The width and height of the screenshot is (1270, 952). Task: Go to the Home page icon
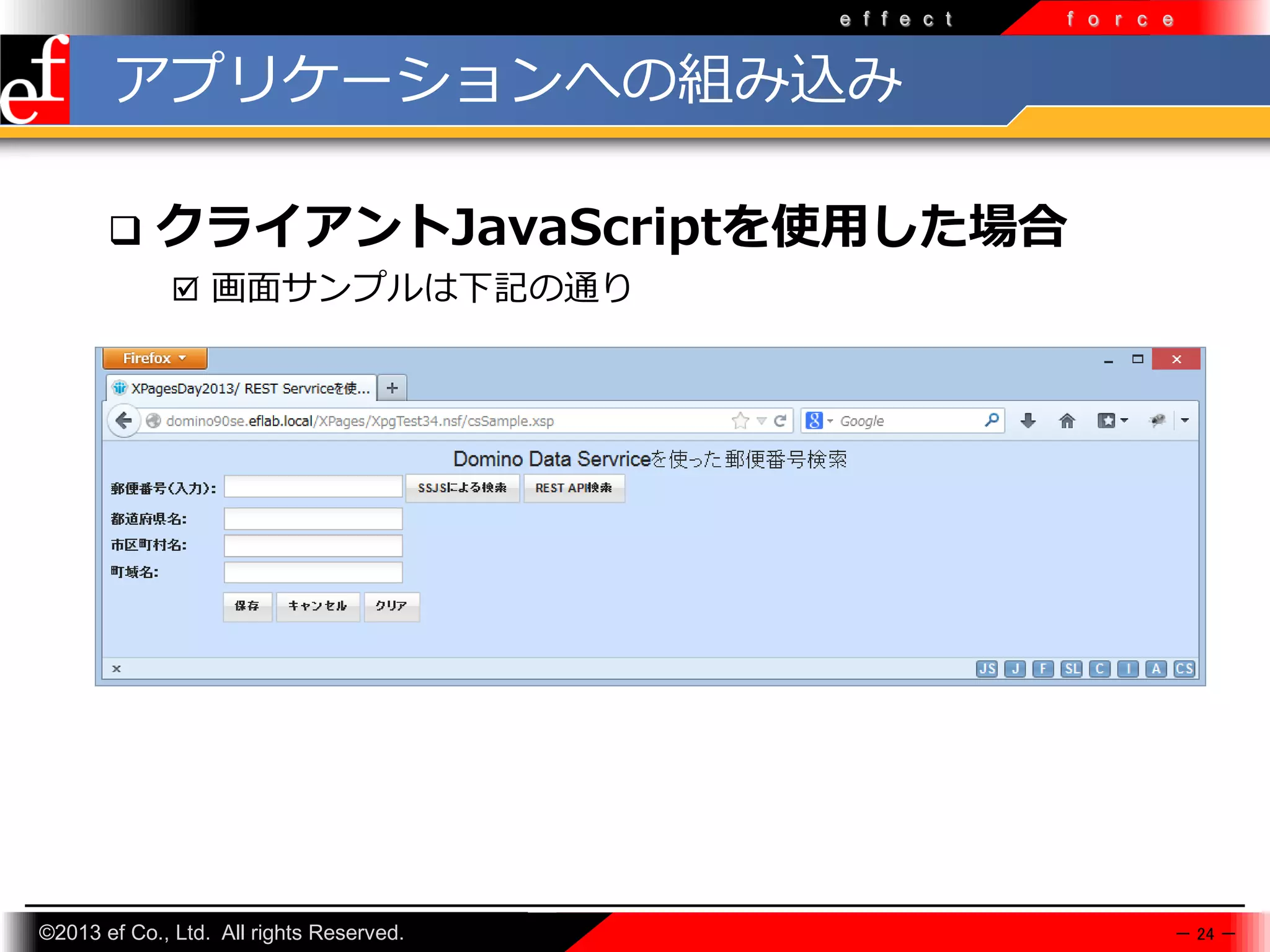pos(1067,421)
